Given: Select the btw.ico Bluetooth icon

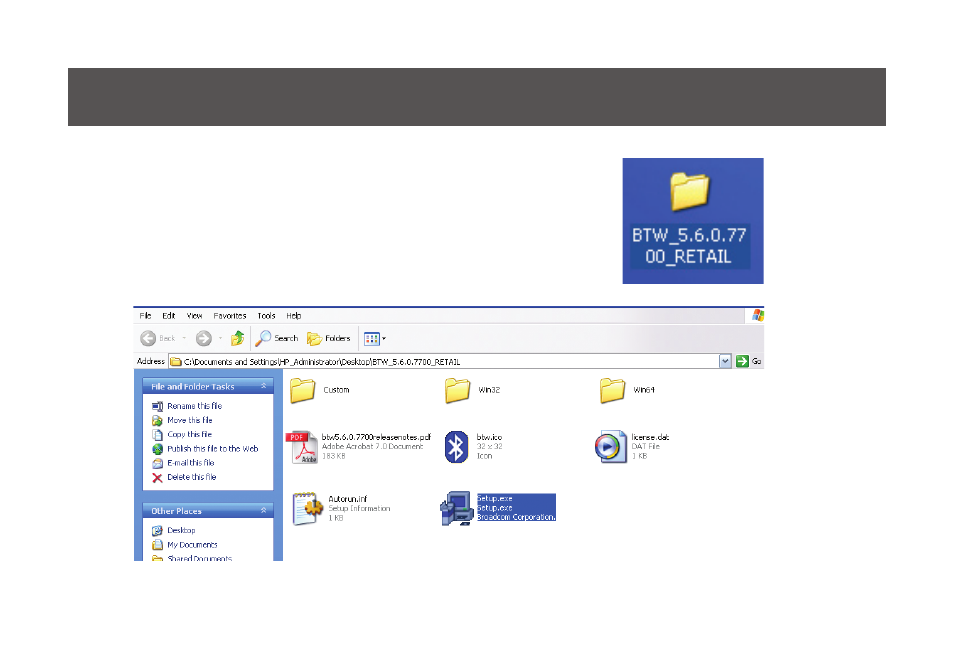Looking at the screenshot, I should coord(456,447).
